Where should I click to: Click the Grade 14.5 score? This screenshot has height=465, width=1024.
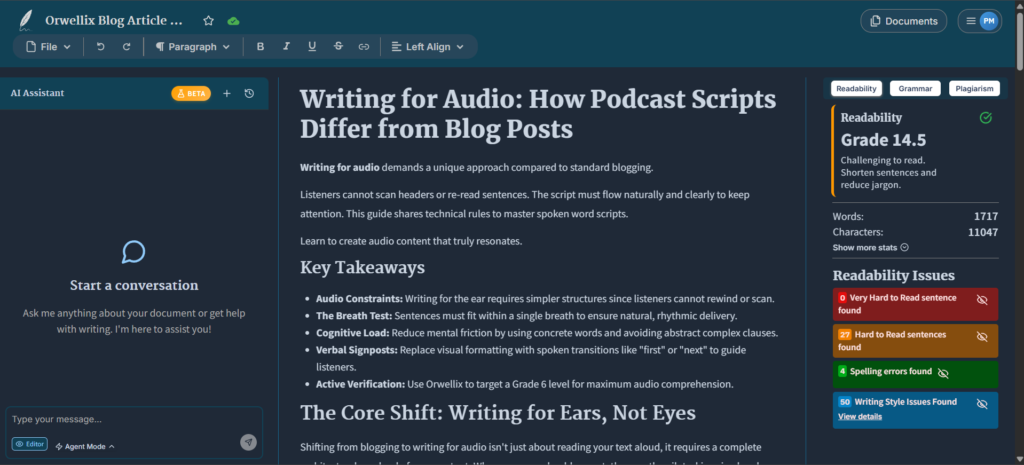pos(883,140)
